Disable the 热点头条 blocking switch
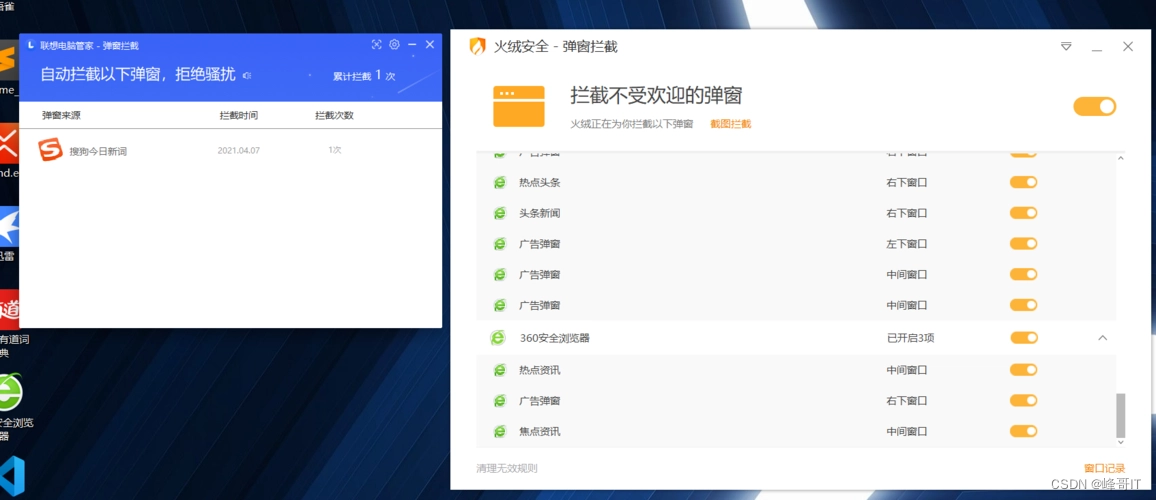Viewport: 1156px width, 500px height. coord(1024,182)
